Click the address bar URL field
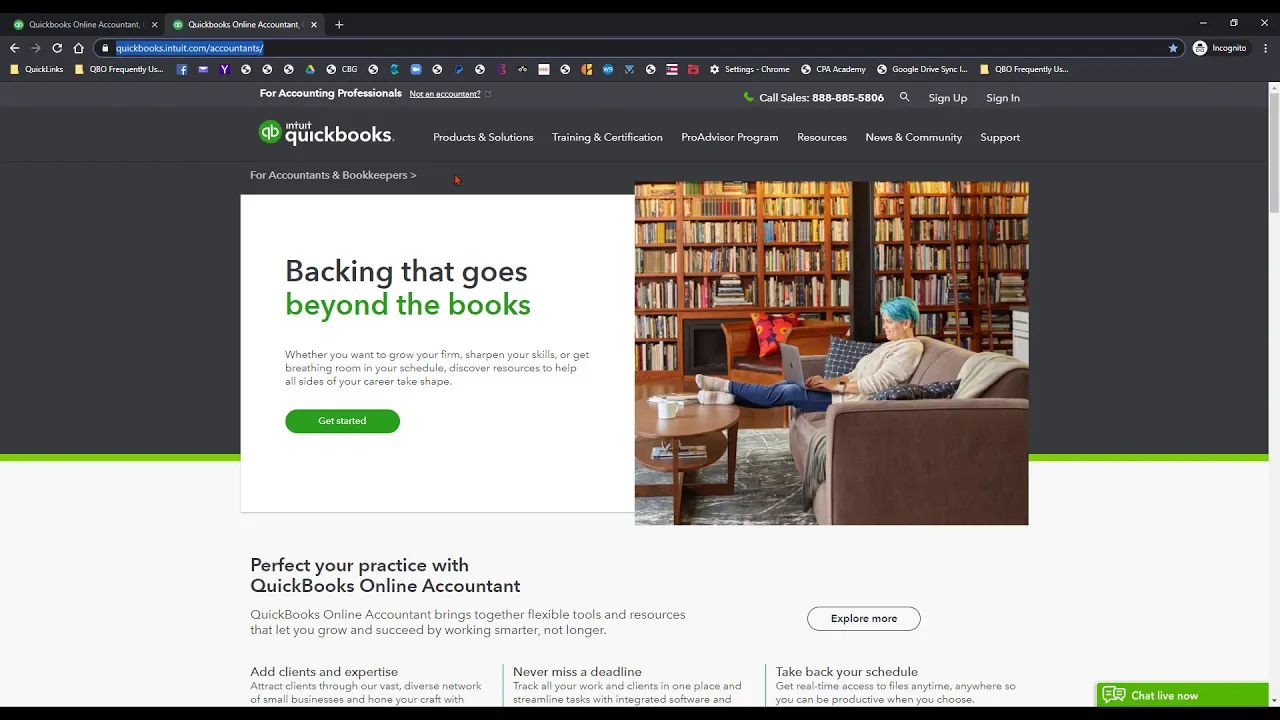Image resolution: width=1280 pixels, height=720 pixels. pos(640,48)
